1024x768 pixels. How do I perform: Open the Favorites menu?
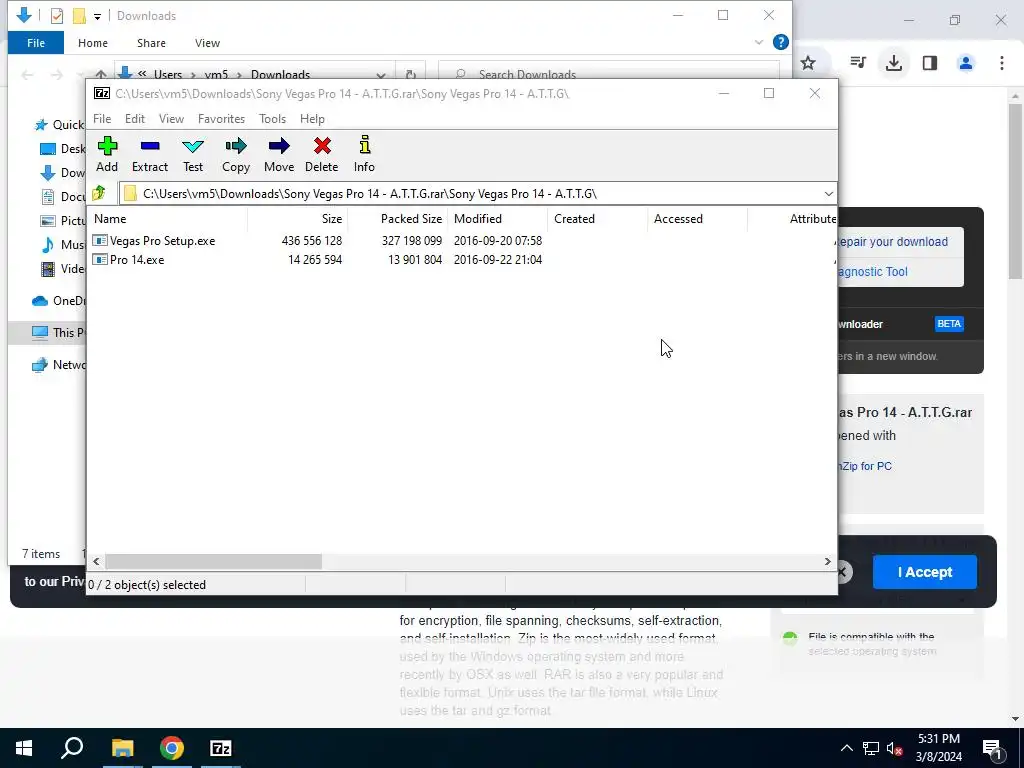[x=221, y=119]
